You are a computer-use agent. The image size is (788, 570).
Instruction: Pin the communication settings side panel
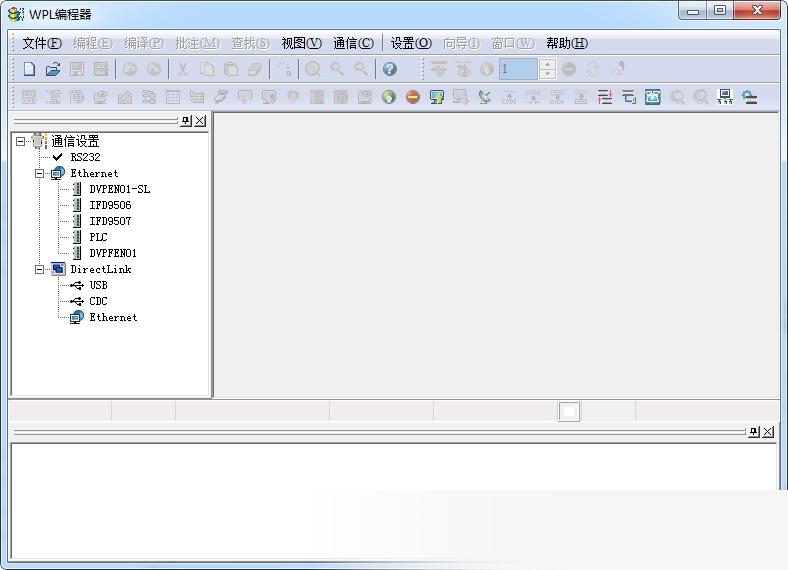pos(186,121)
